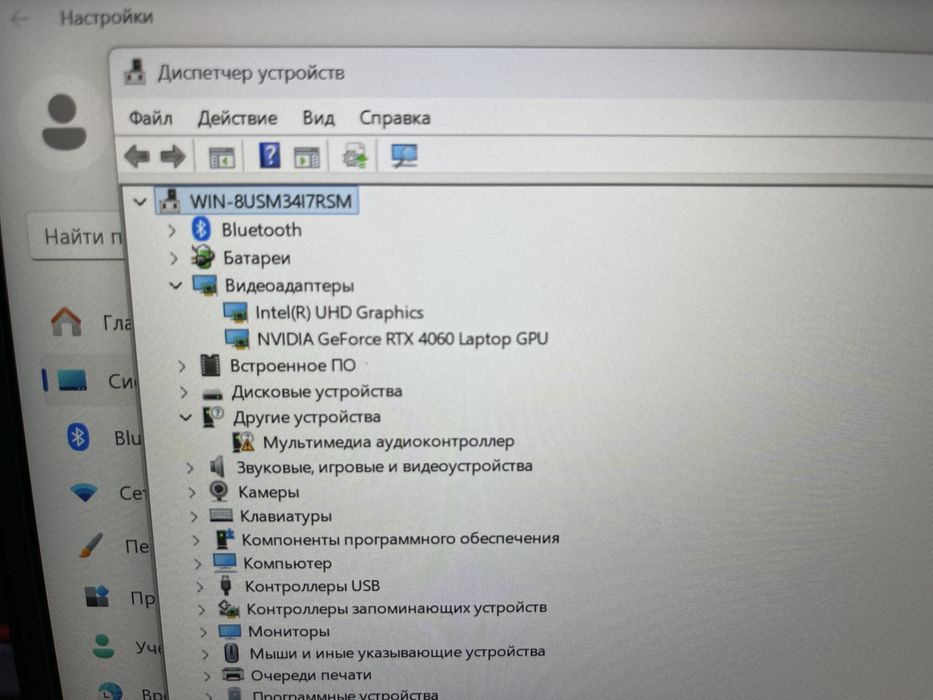Click the Intel(R) UHD Graphics device icon

235,312
